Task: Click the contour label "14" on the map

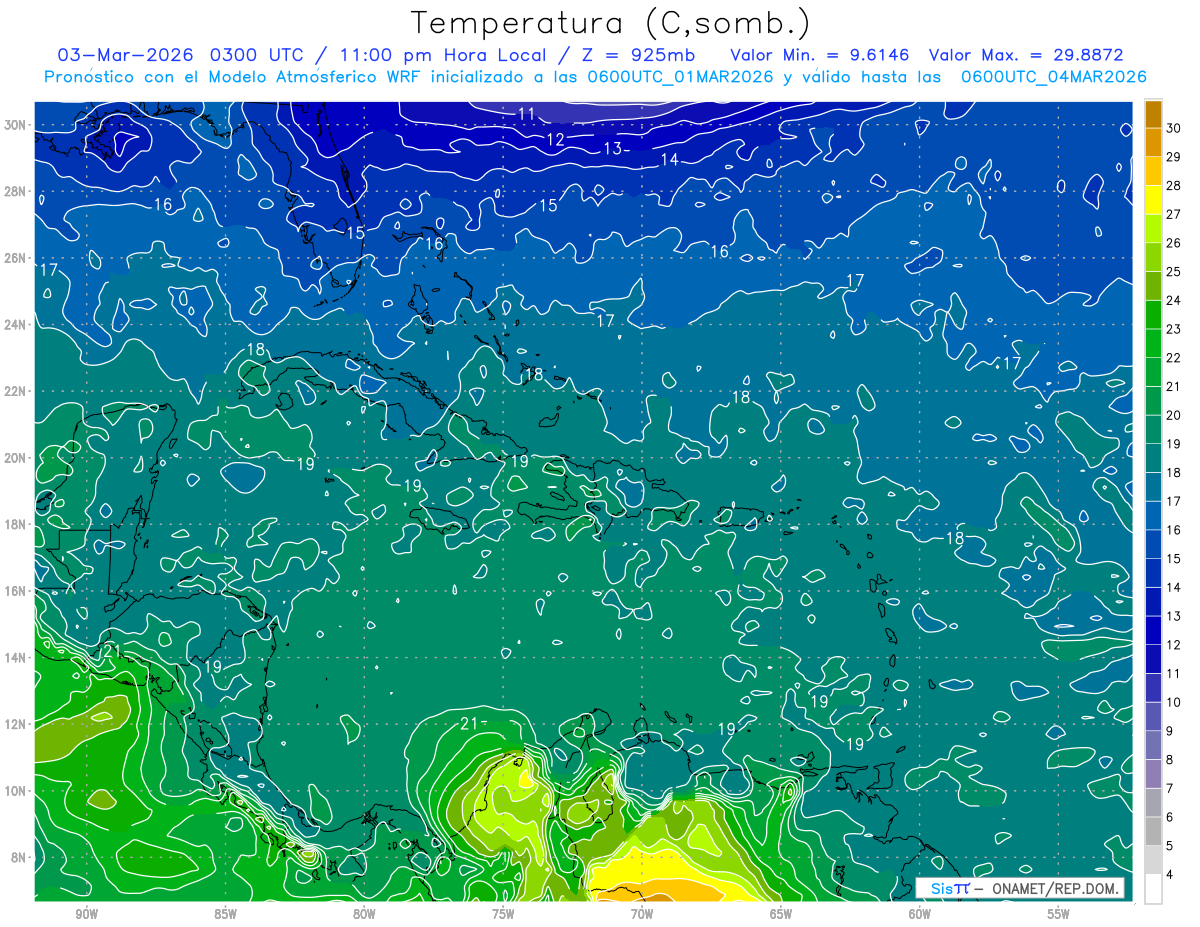Action: 669,160
